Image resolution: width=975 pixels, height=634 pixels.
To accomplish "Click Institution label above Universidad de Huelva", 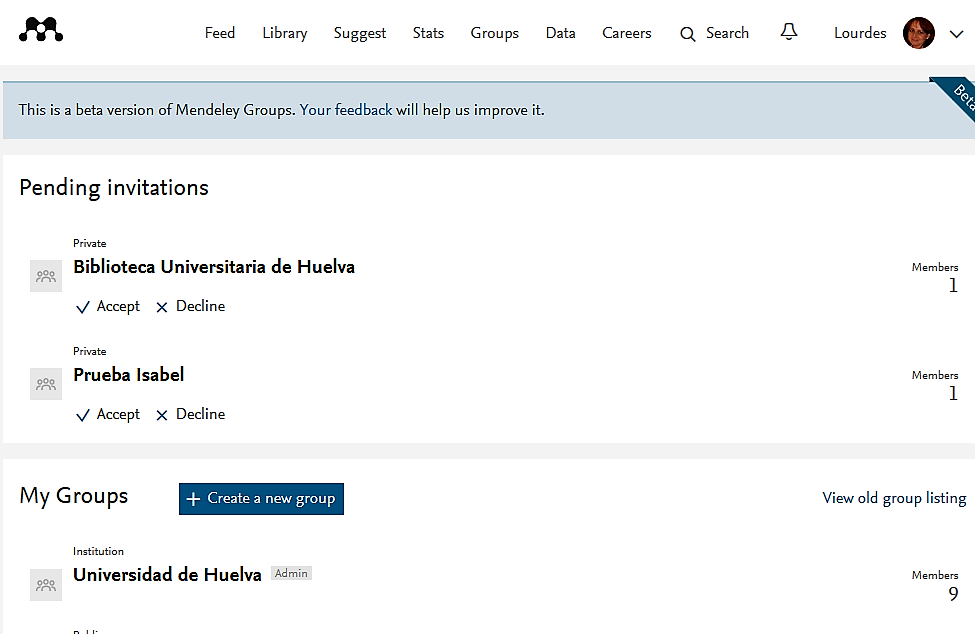I will click(x=98, y=551).
